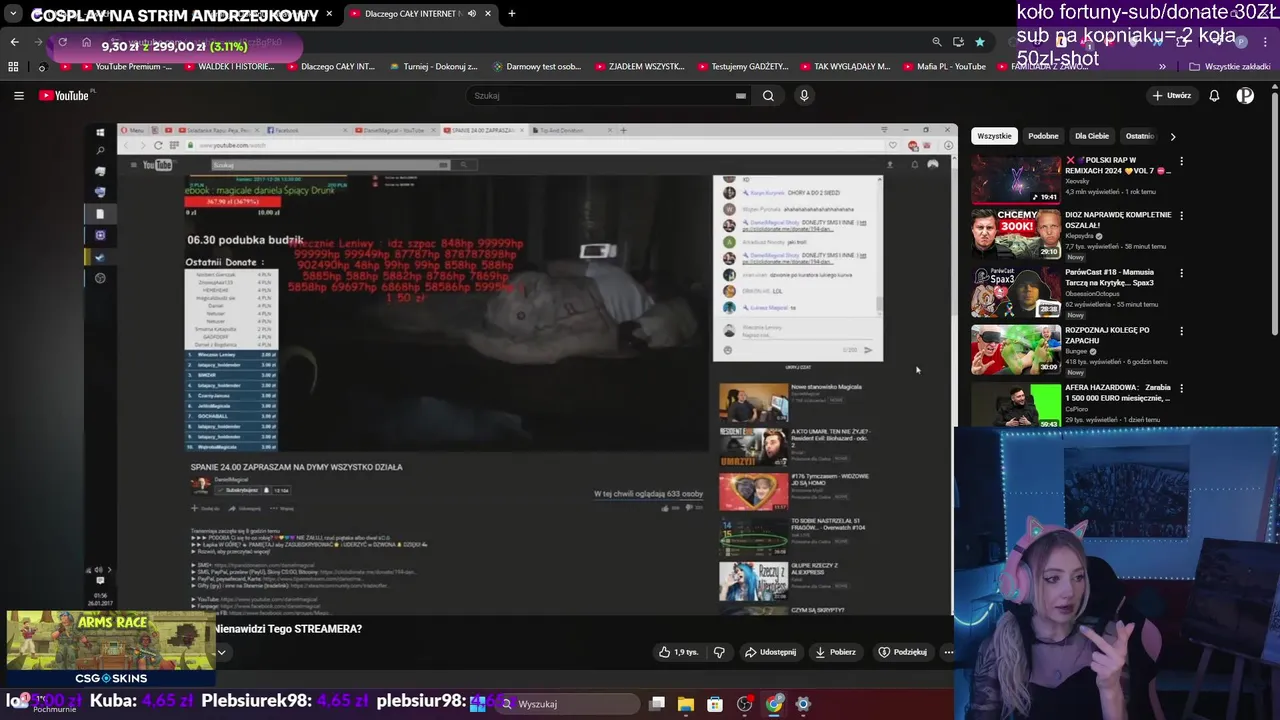Open ROZPOZNAJ KOLEGĘ PO ZAPACHU title link

1107,335
